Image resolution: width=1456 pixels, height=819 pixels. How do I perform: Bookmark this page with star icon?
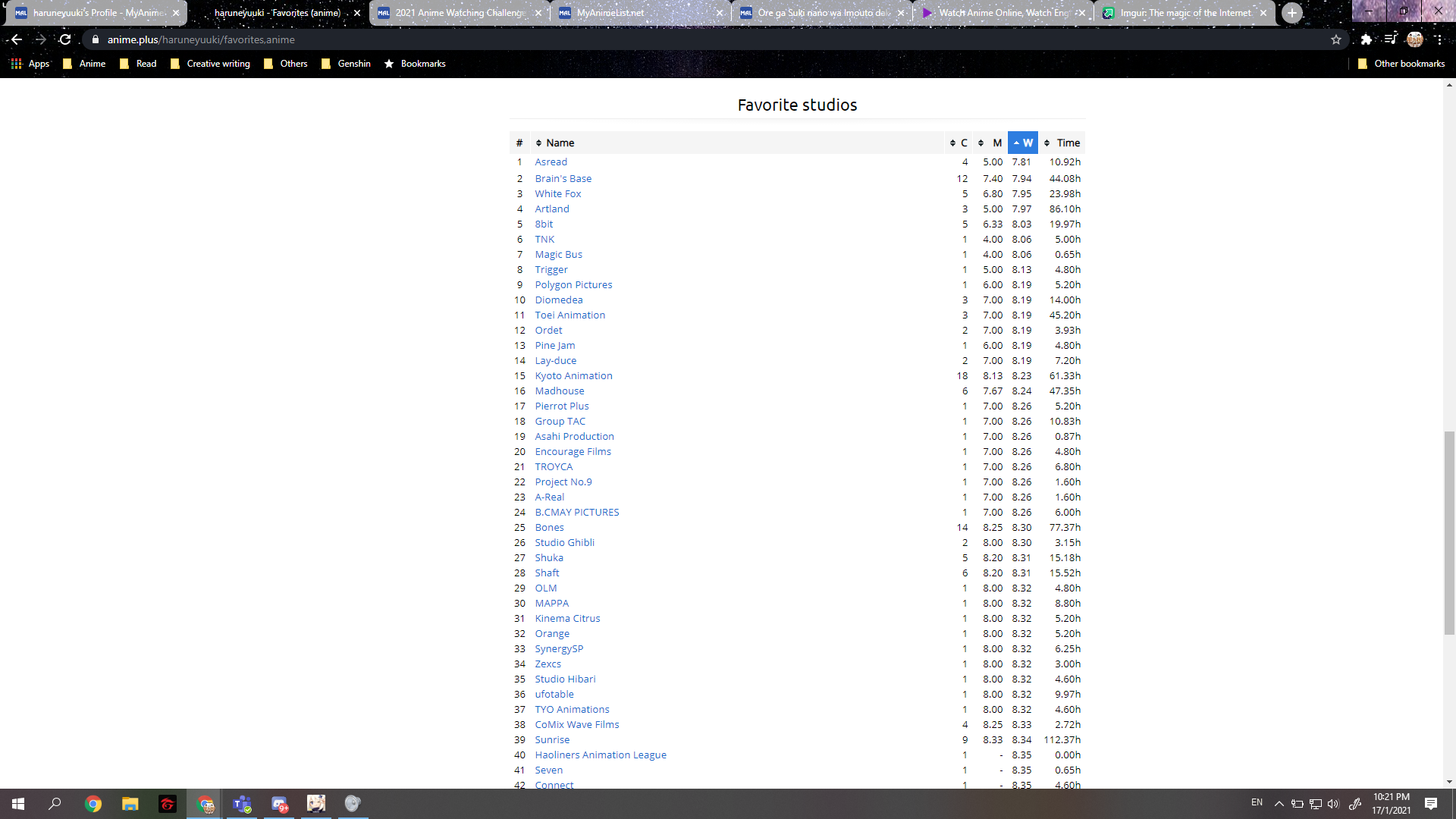[1336, 39]
